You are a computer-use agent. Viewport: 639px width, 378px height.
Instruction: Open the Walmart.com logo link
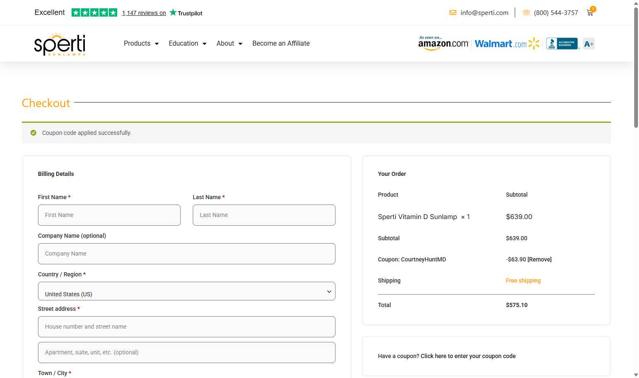[x=507, y=44]
